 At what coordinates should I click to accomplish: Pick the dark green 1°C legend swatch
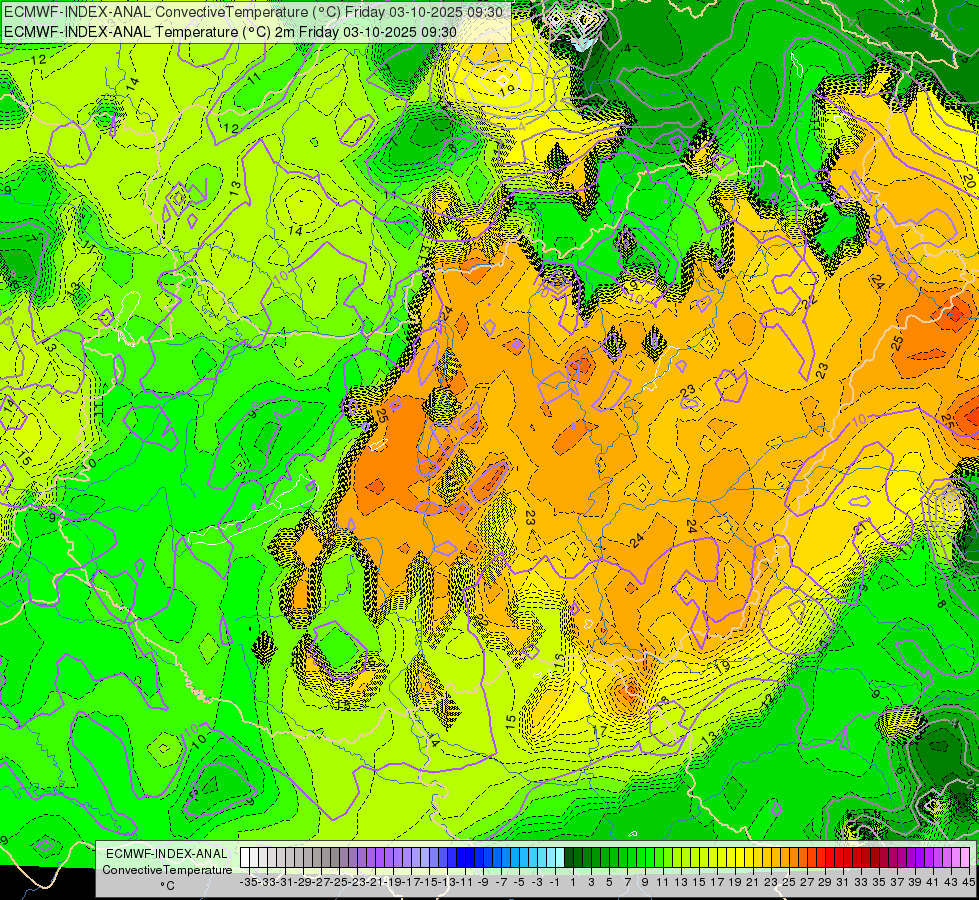pos(569,857)
